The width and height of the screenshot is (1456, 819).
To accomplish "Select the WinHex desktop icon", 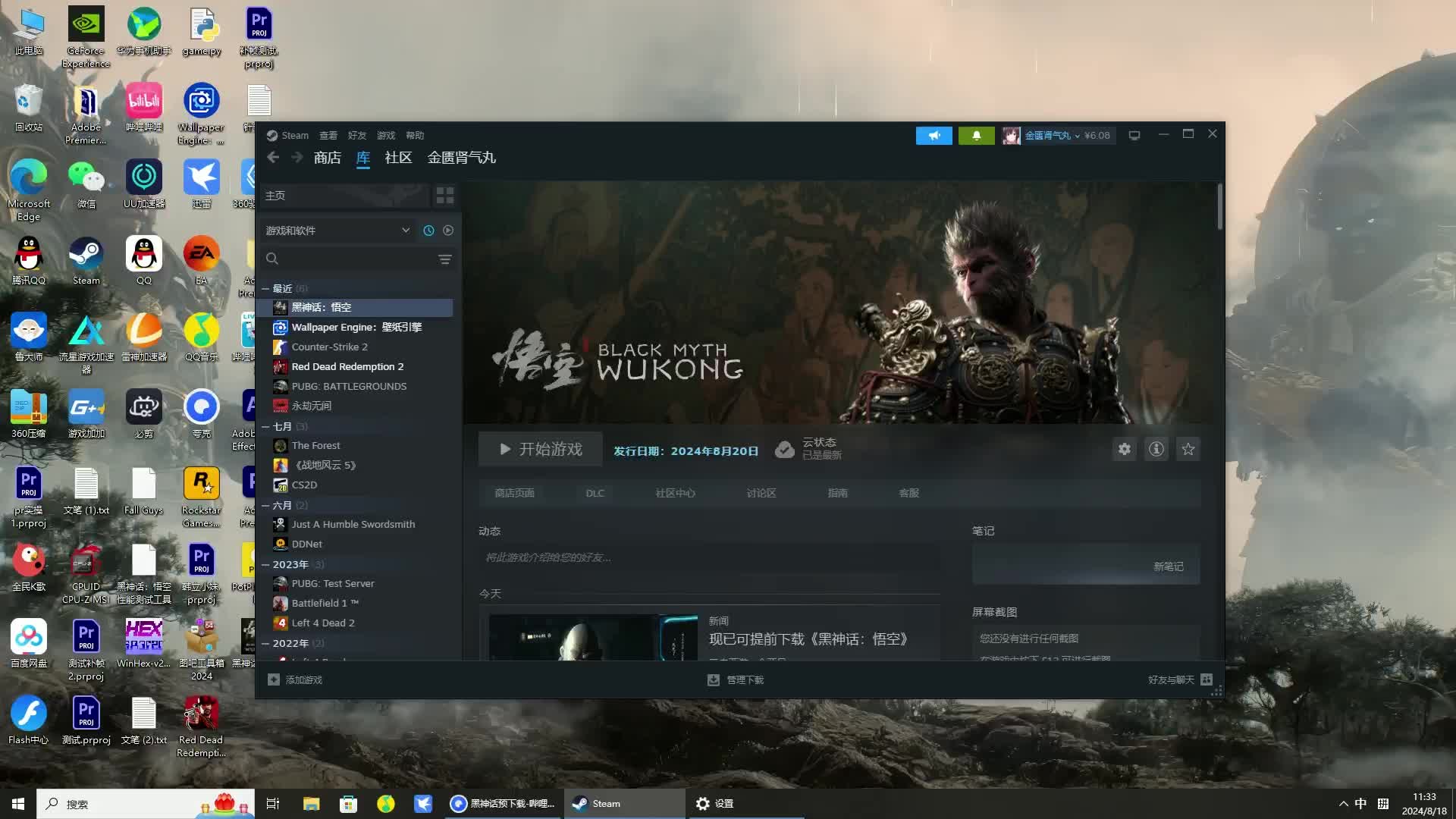I will (x=143, y=644).
